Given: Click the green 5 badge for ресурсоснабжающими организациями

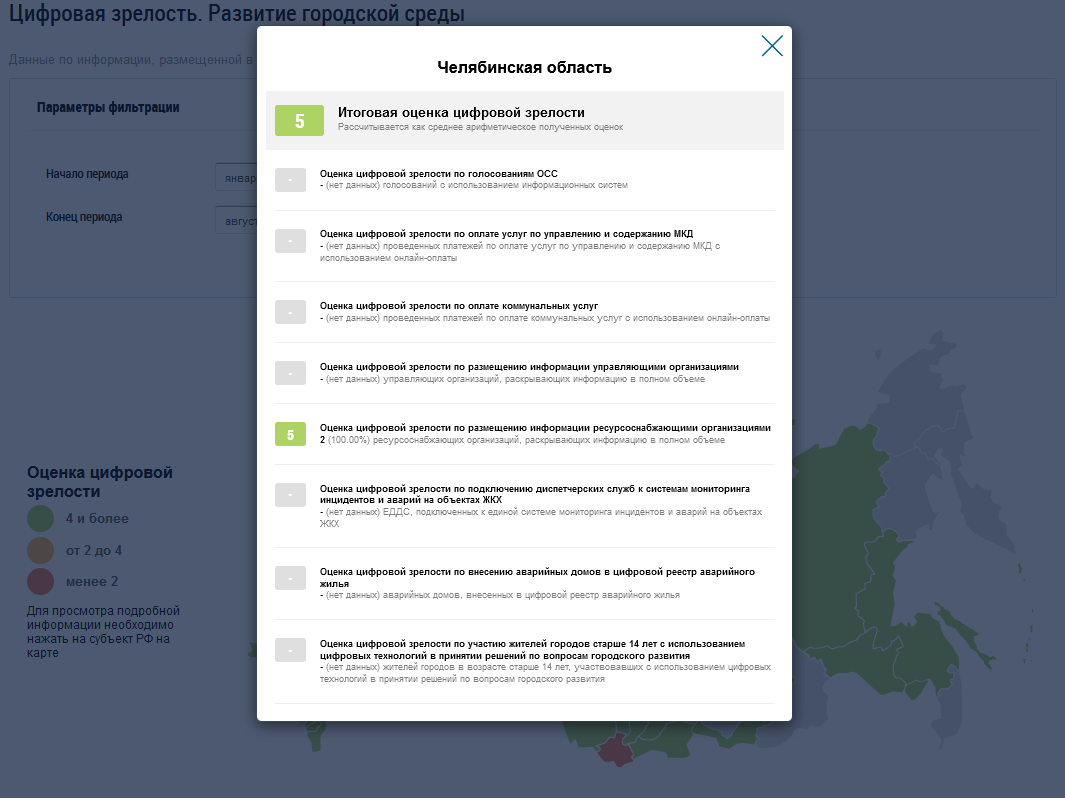Looking at the screenshot, I should point(290,434).
